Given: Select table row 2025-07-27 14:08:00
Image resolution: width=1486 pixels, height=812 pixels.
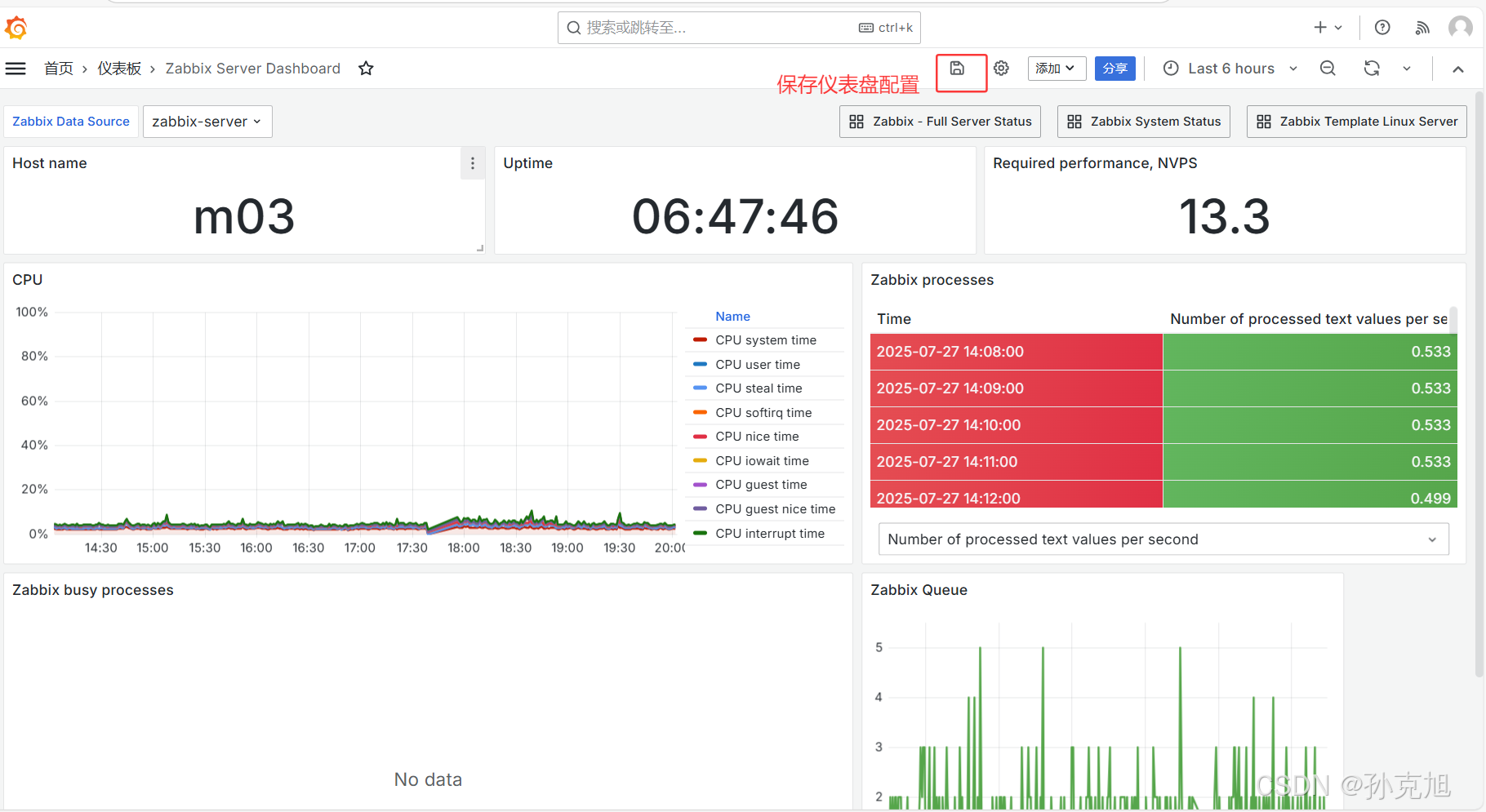Looking at the screenshot, I should tap(1163, 352).
